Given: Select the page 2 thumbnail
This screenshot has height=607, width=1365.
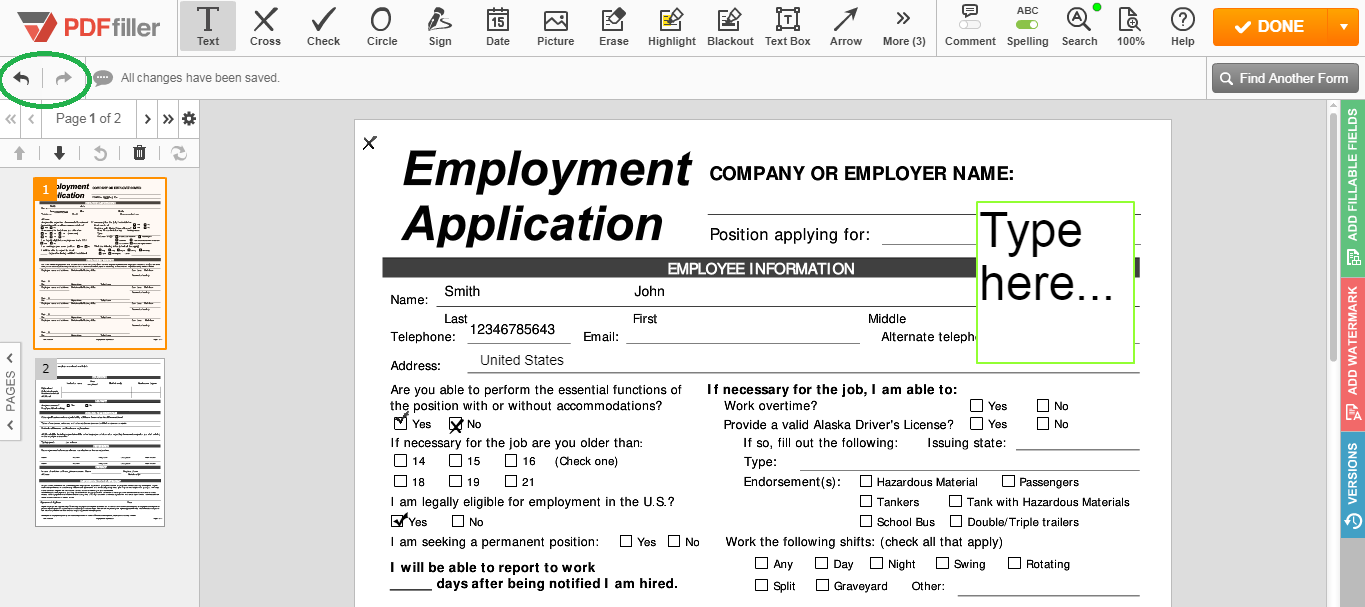Looking at the screenshot, I should (100, 442).
